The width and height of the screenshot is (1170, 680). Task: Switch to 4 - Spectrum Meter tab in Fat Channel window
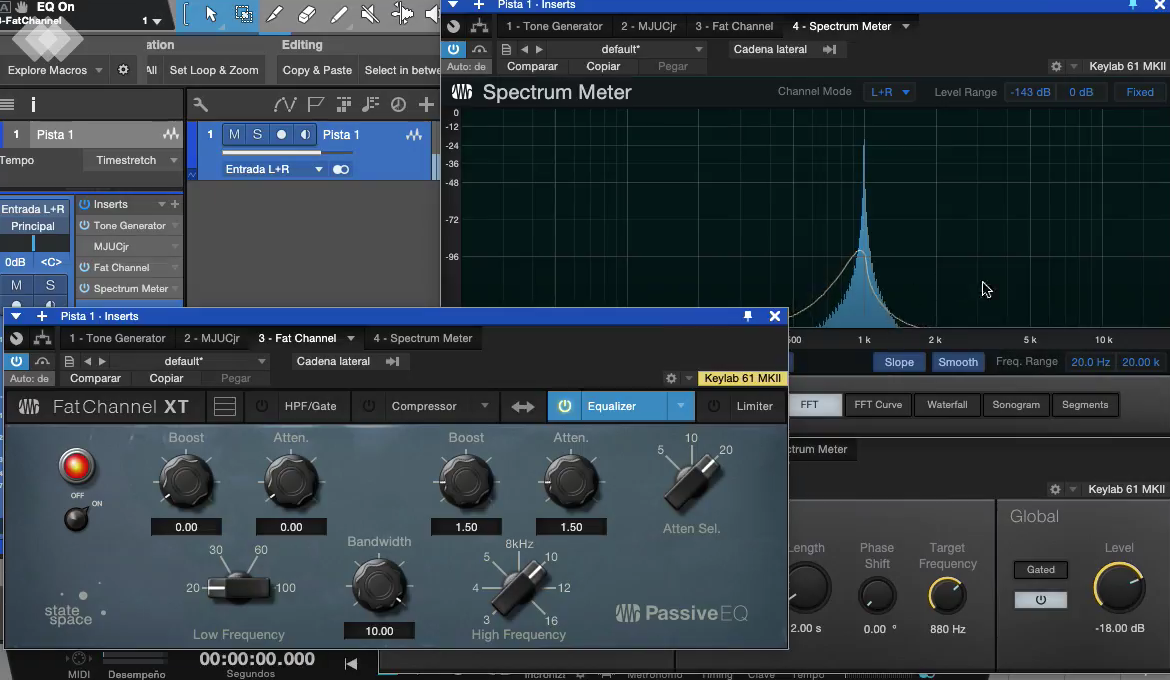[x=422, y=338]
